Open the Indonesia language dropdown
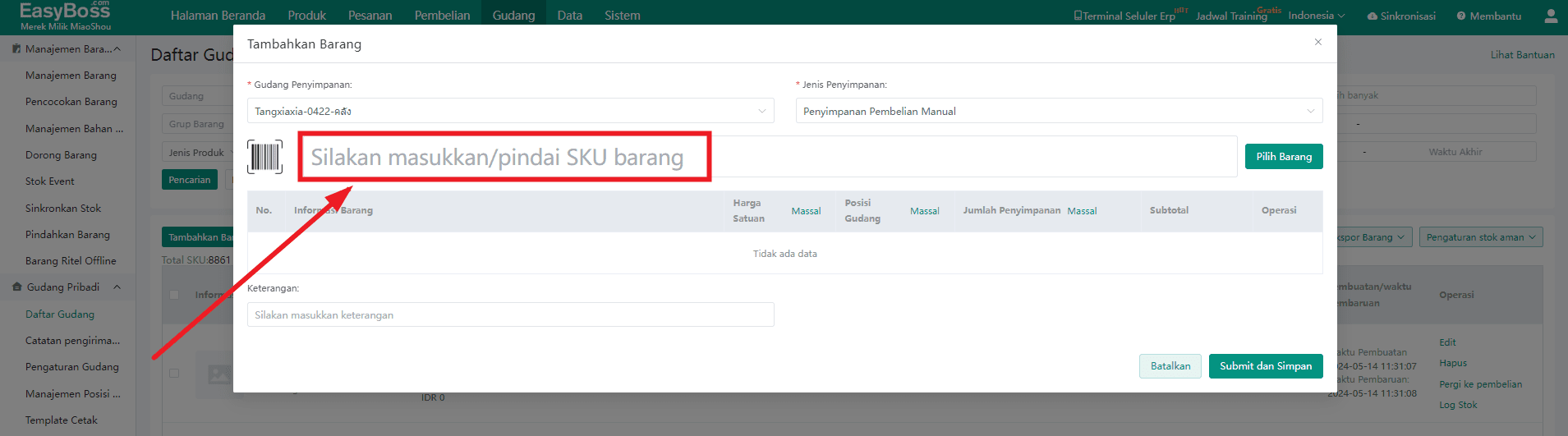This screenshot has height=436, width=1568. (x=1316, y=16)
